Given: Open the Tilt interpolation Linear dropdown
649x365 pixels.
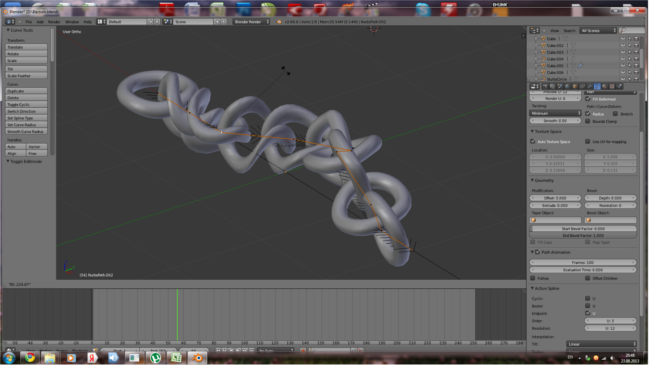Looking at the screenshot, I should tap(601, 344).
